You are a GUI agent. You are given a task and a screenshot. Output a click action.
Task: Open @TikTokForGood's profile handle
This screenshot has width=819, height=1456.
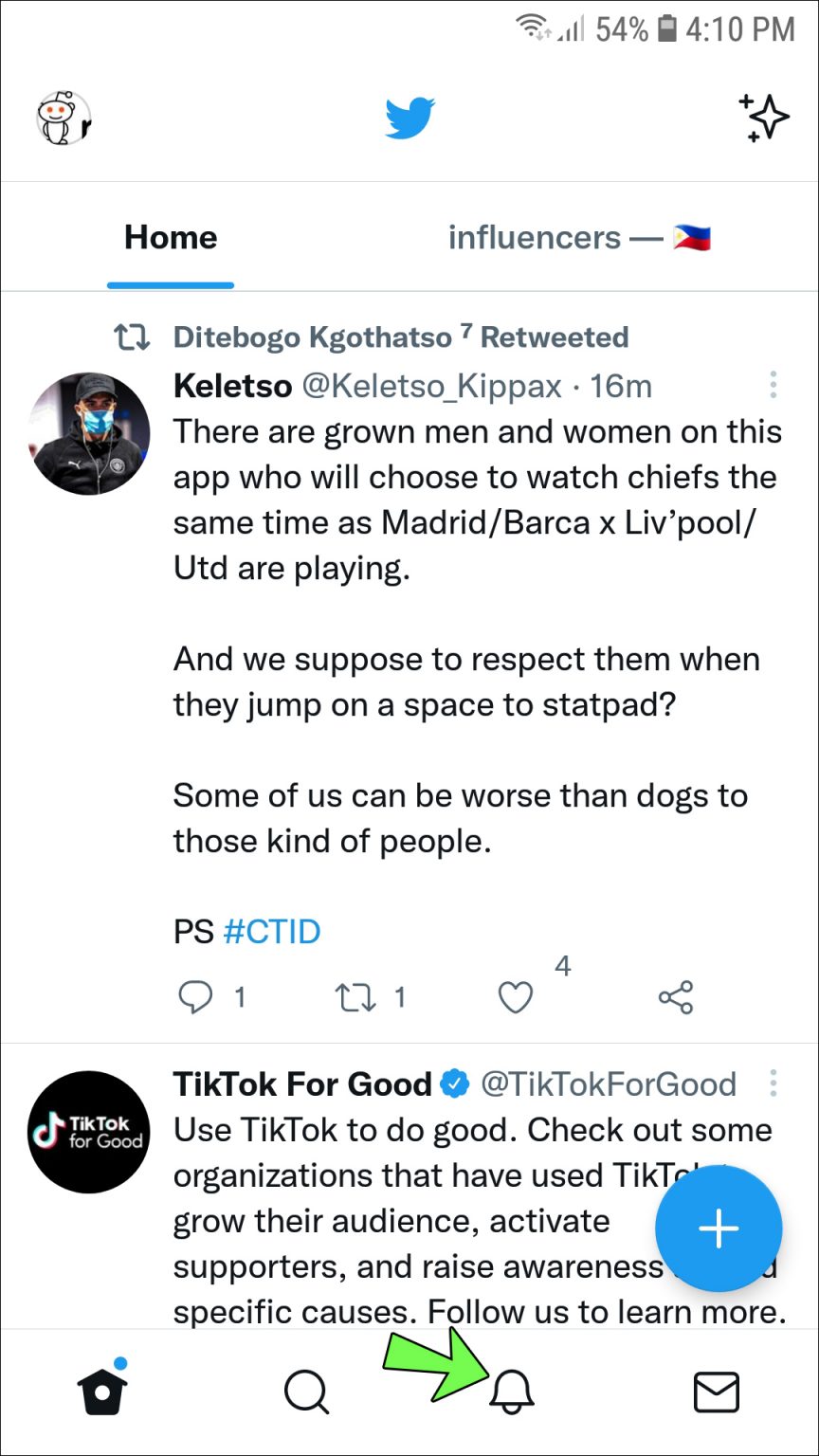[610, 1084]
